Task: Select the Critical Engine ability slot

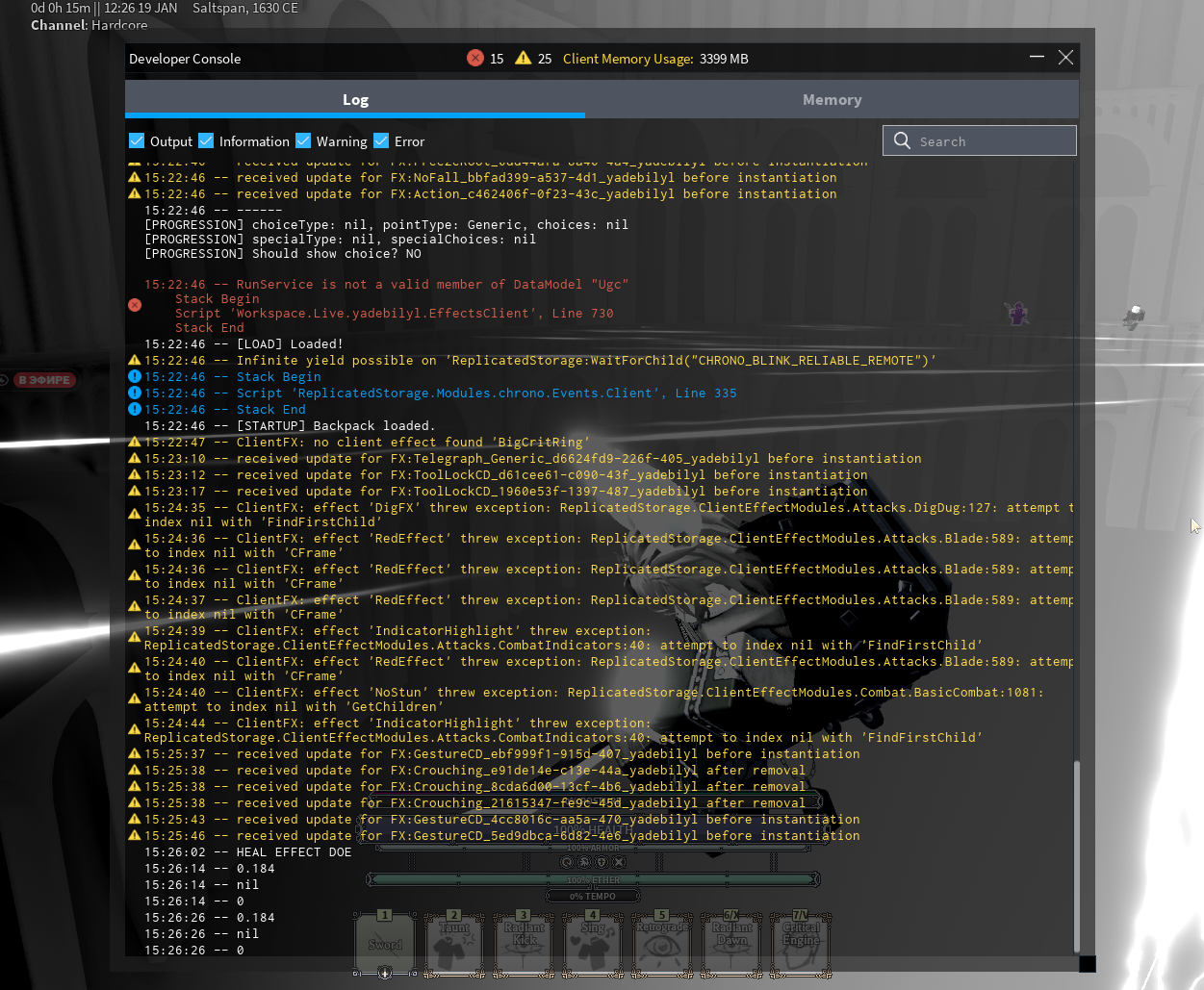Action: [801, 943]
